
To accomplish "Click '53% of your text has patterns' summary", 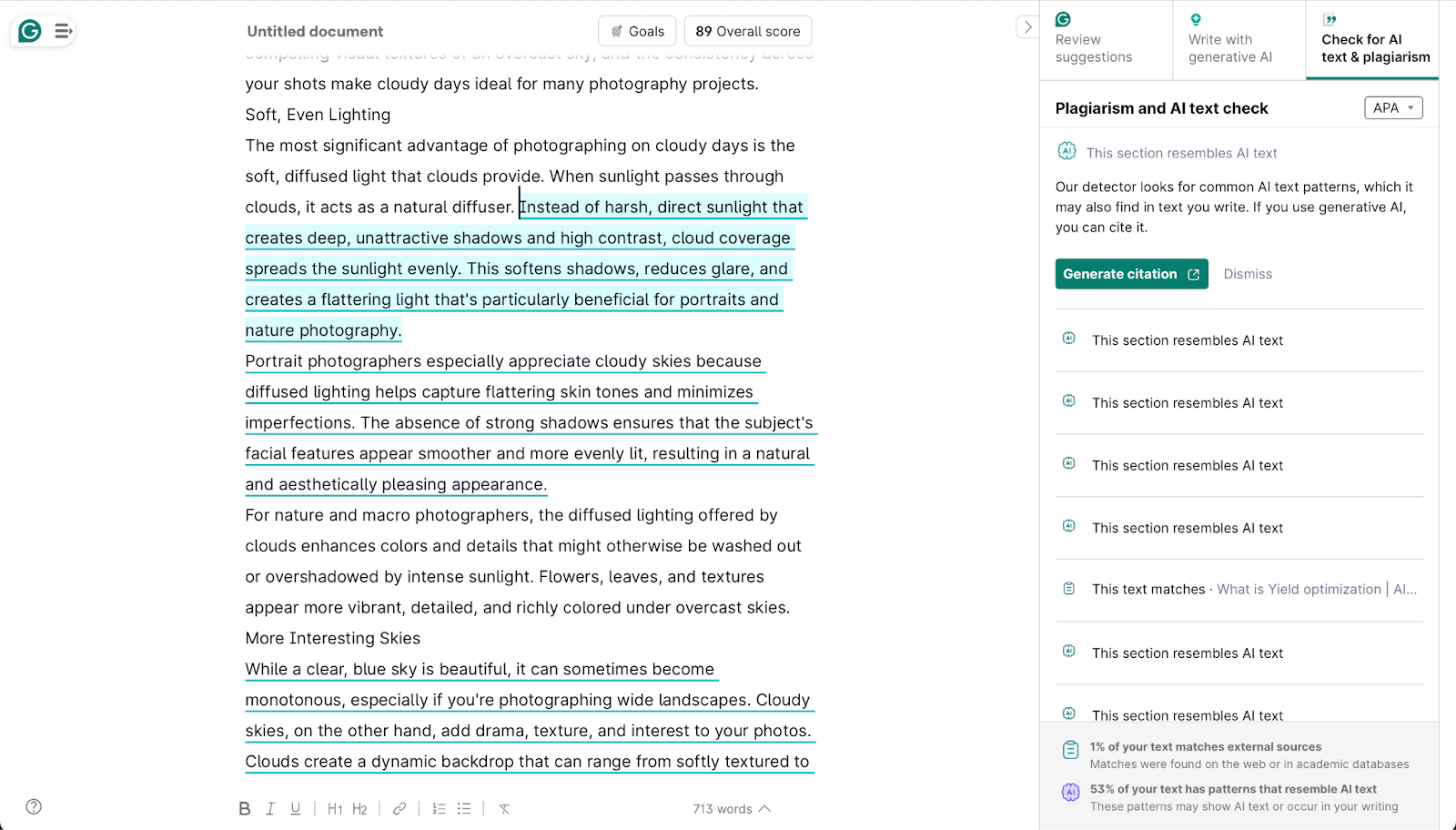I will [x=1233, y=789].
